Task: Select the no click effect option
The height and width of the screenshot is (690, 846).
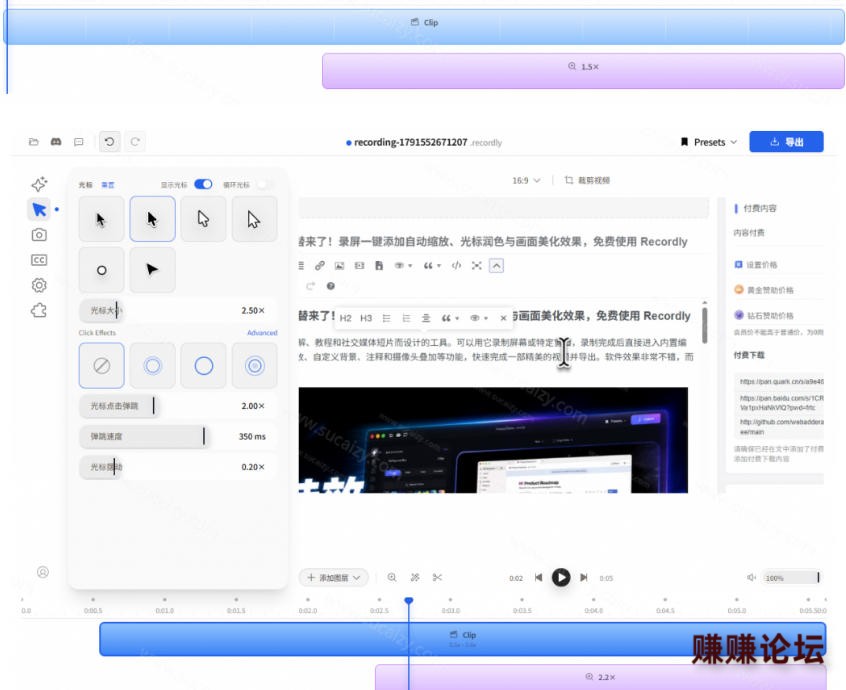Action: tap(101, 366)
